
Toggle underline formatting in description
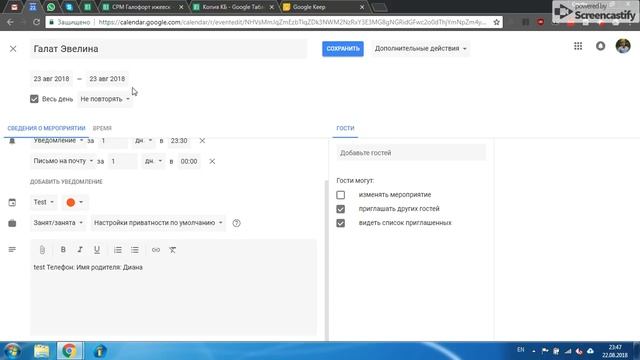[97, 250]
